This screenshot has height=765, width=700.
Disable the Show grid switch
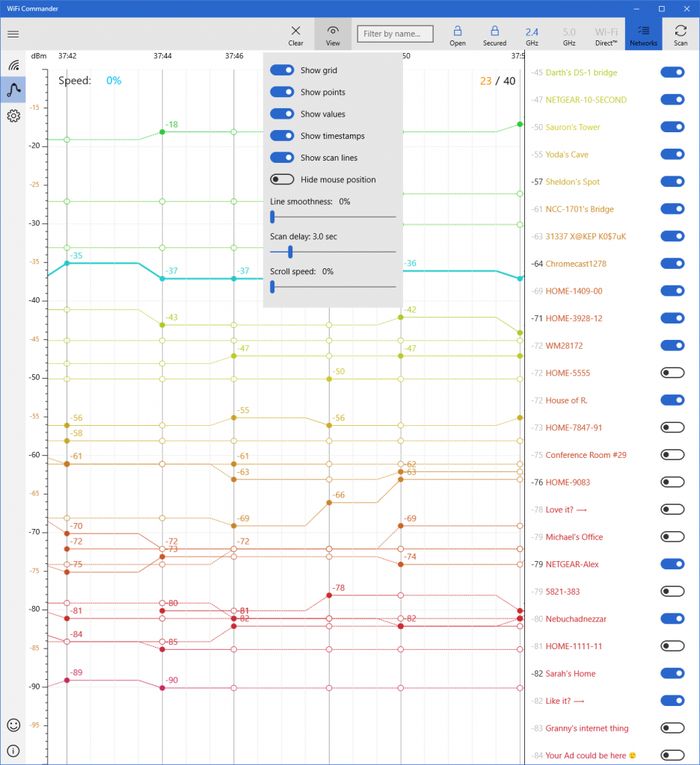click(x=282, y=70)
